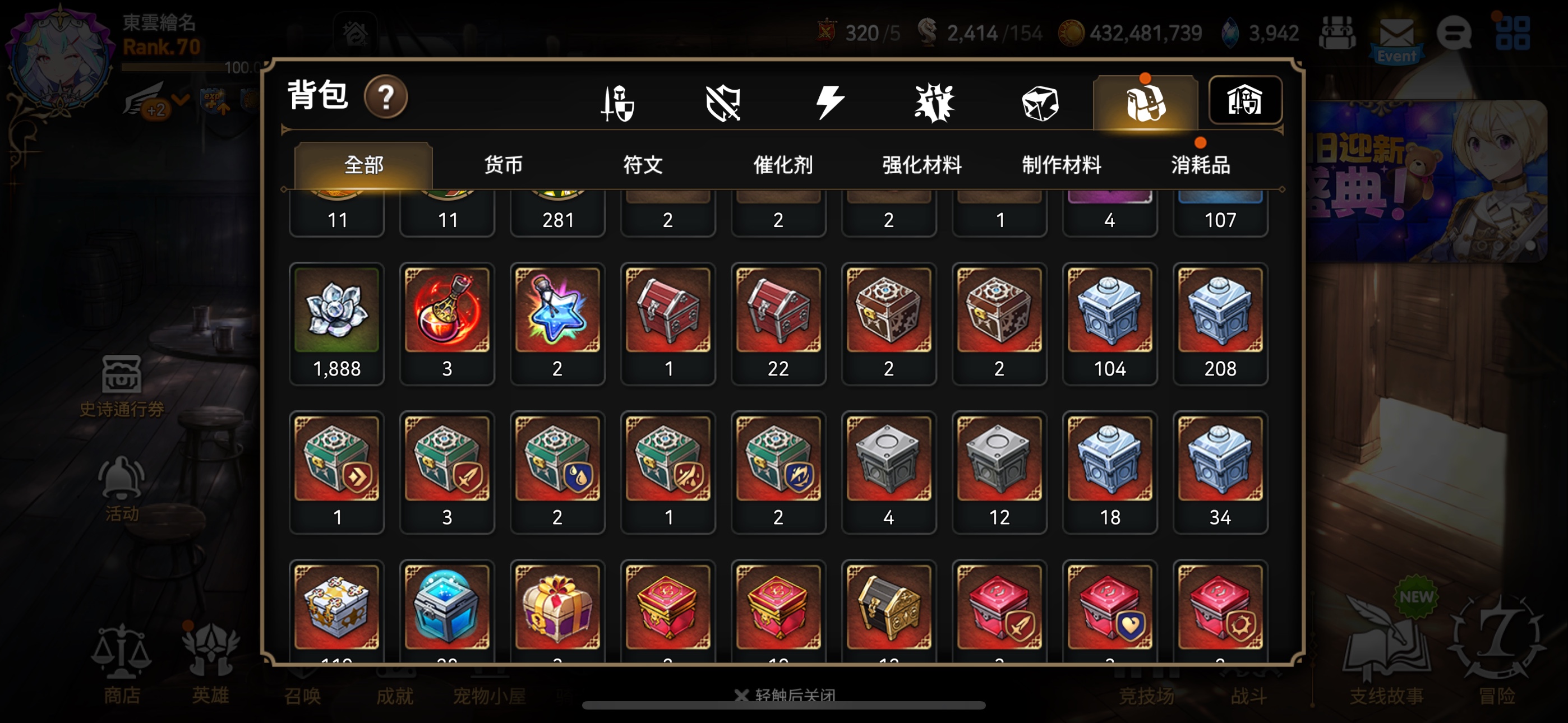Switch to the 货币 tab
Screen dimensions: 1568x723
click(503, 165)
